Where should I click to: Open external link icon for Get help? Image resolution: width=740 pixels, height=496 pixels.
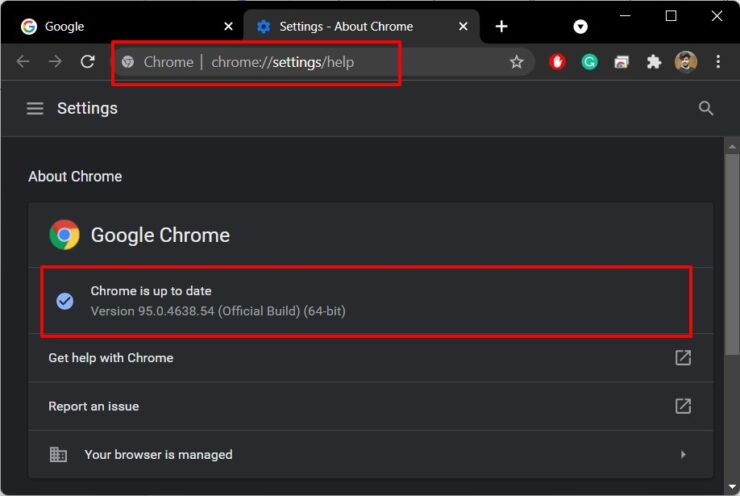(x=683, y=358)
